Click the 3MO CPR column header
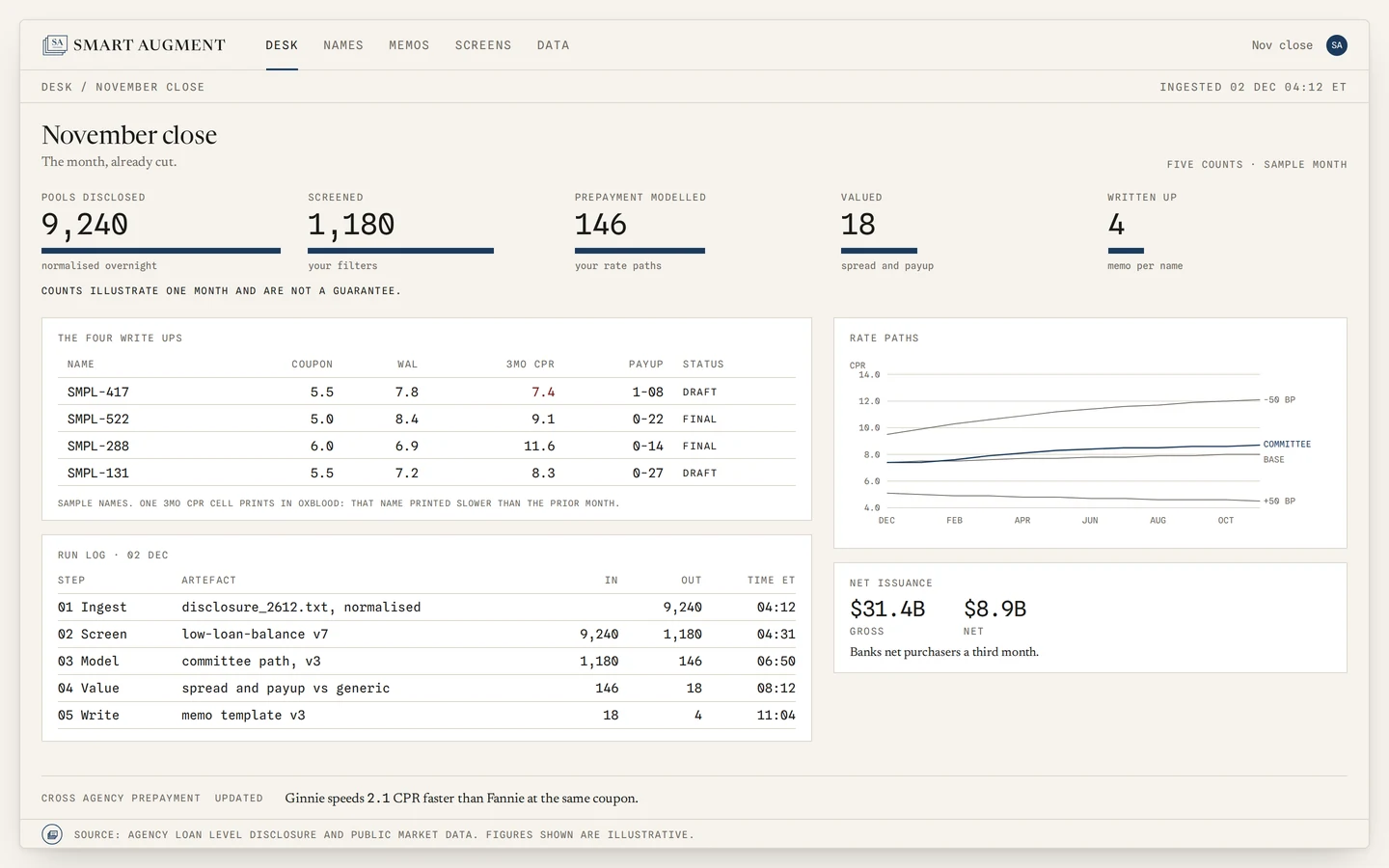 tap(531, 365)
